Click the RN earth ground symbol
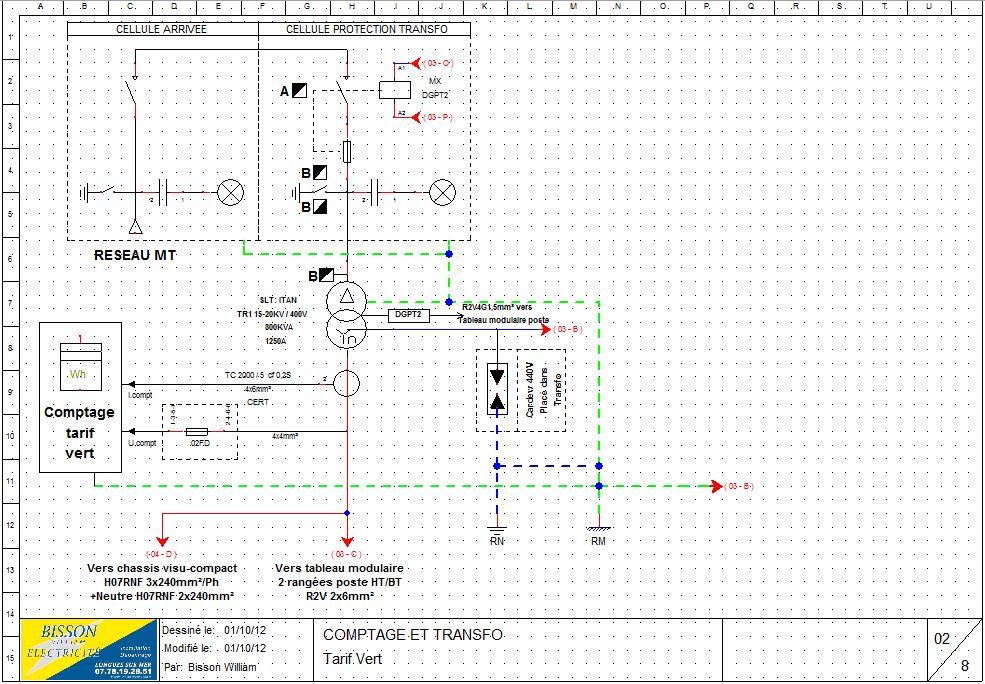 click(497, 530)
